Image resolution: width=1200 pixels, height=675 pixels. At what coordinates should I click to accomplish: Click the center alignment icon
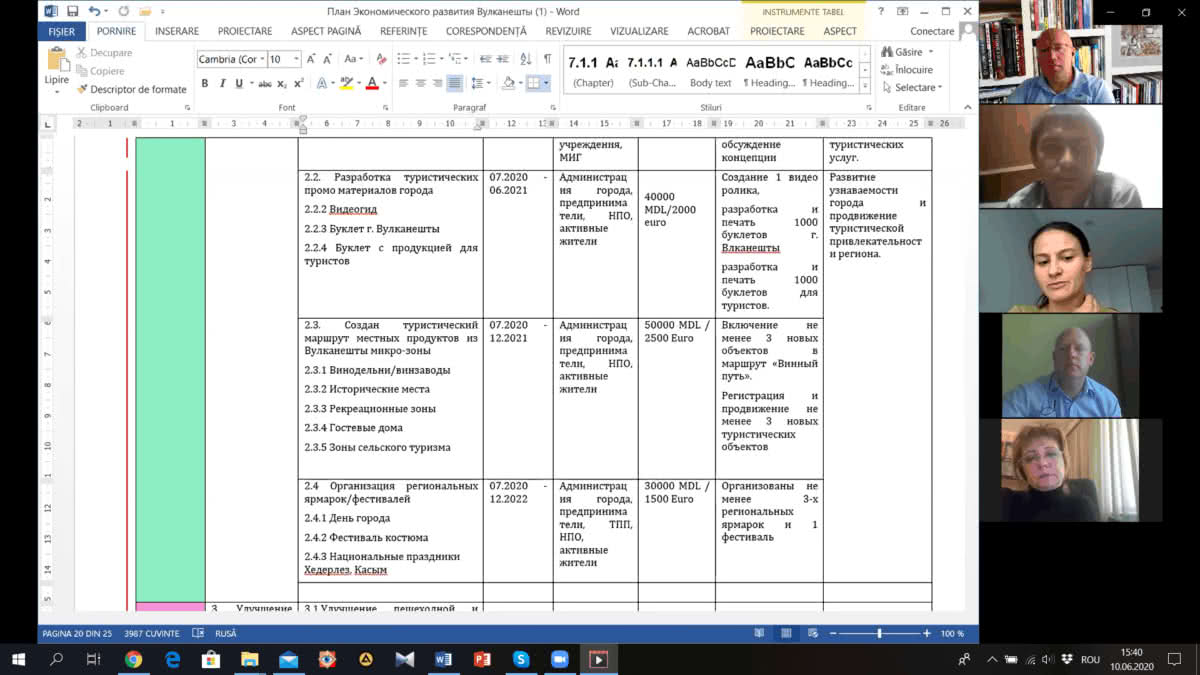[x=420, y=83]
